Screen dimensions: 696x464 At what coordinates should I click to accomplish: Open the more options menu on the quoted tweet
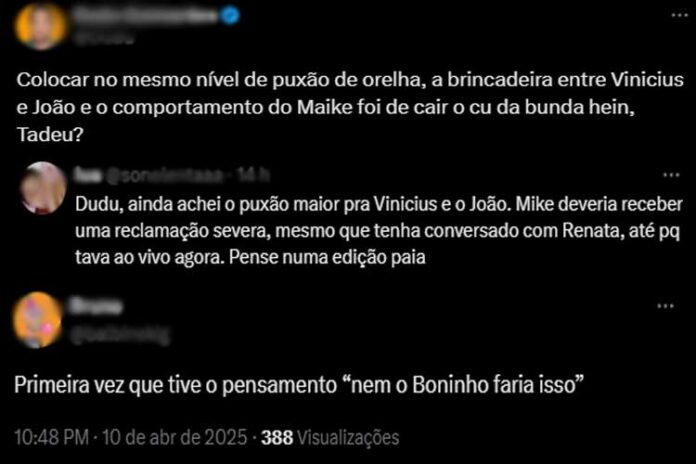671,175
